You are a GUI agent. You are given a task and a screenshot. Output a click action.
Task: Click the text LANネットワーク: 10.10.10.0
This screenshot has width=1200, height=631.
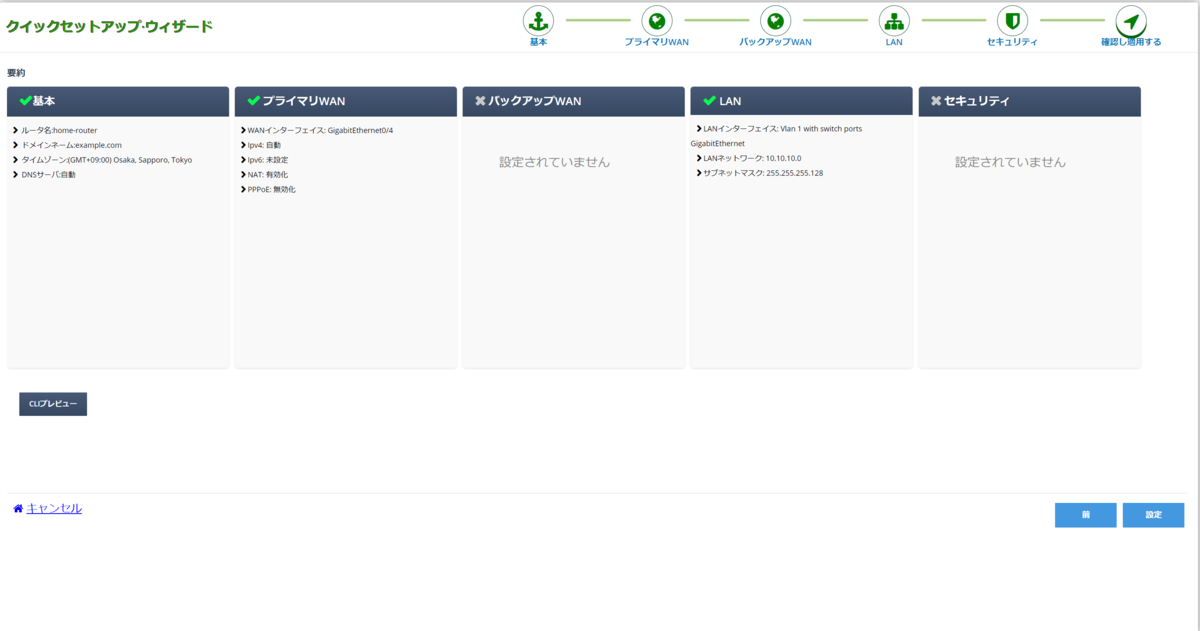pos(752,158)
